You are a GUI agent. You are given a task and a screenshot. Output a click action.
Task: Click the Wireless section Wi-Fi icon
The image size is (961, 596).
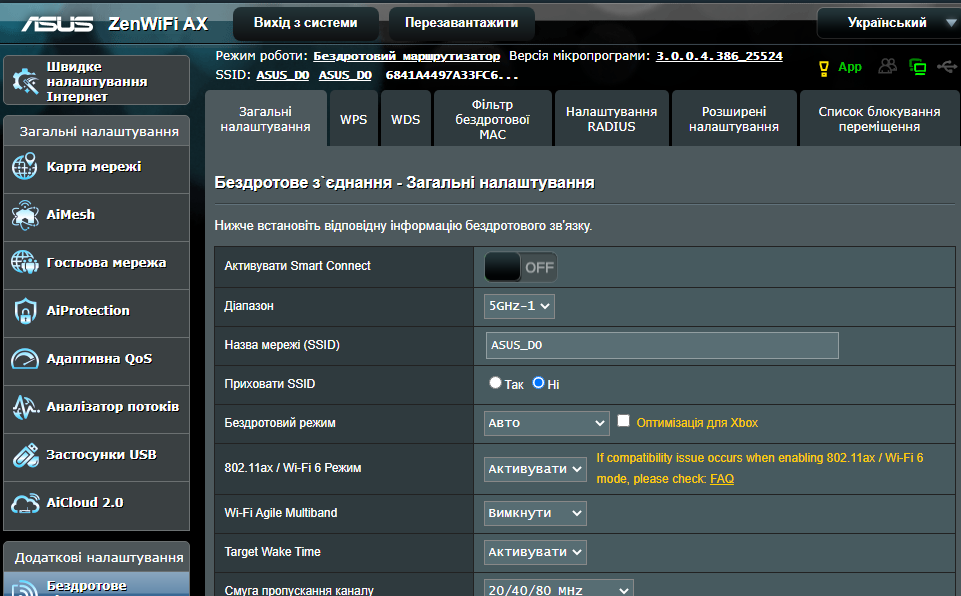pos(25,588)
